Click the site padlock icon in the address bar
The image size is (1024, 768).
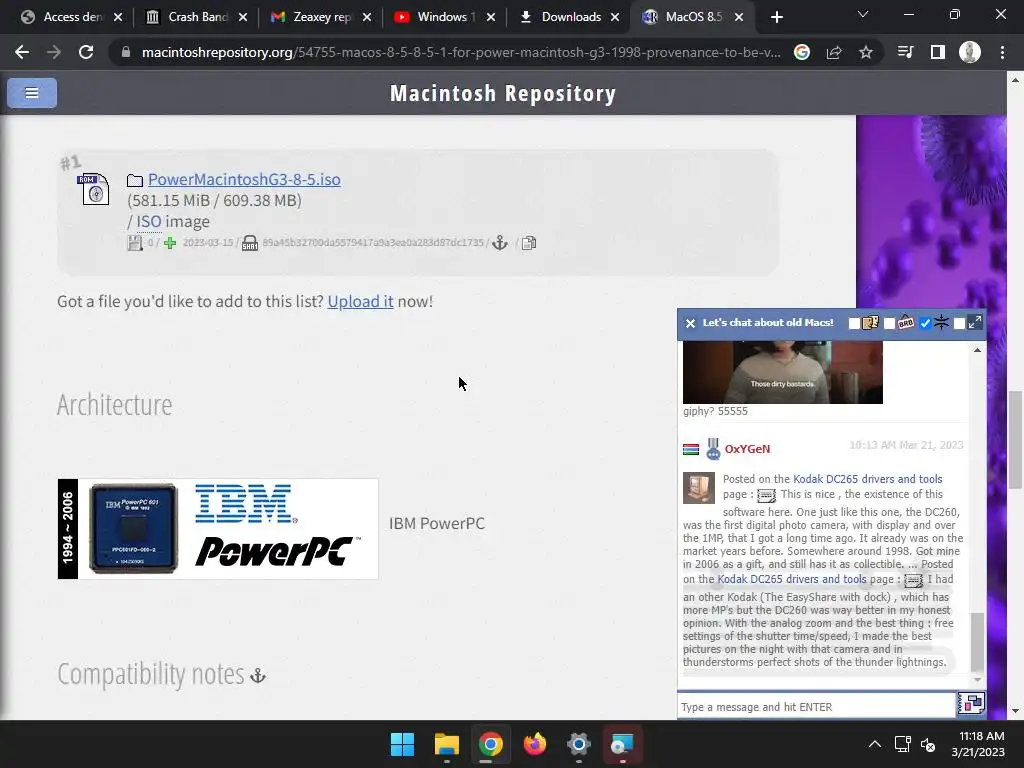pos(125,52)
